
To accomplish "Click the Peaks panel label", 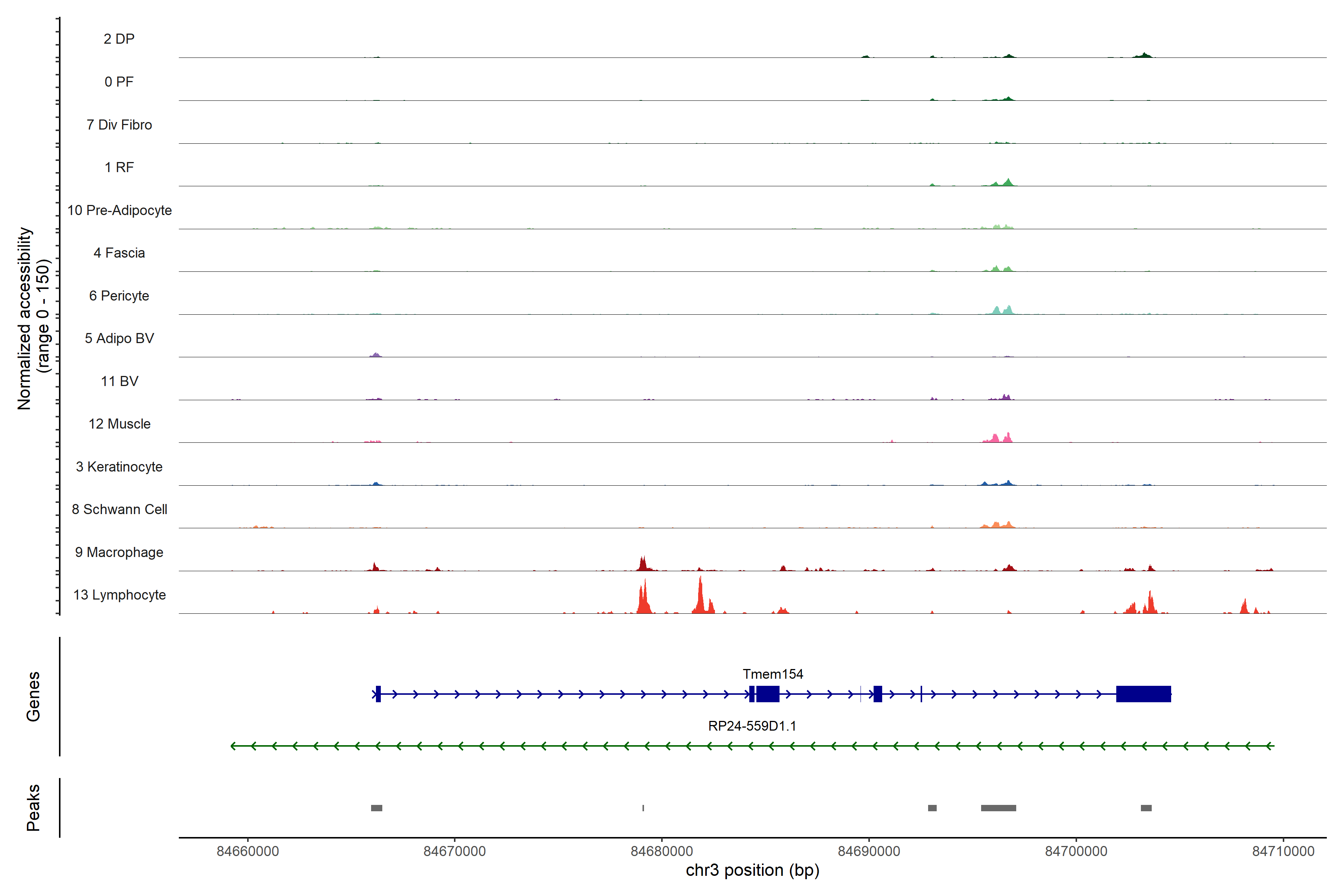I will tap(33, 808).
